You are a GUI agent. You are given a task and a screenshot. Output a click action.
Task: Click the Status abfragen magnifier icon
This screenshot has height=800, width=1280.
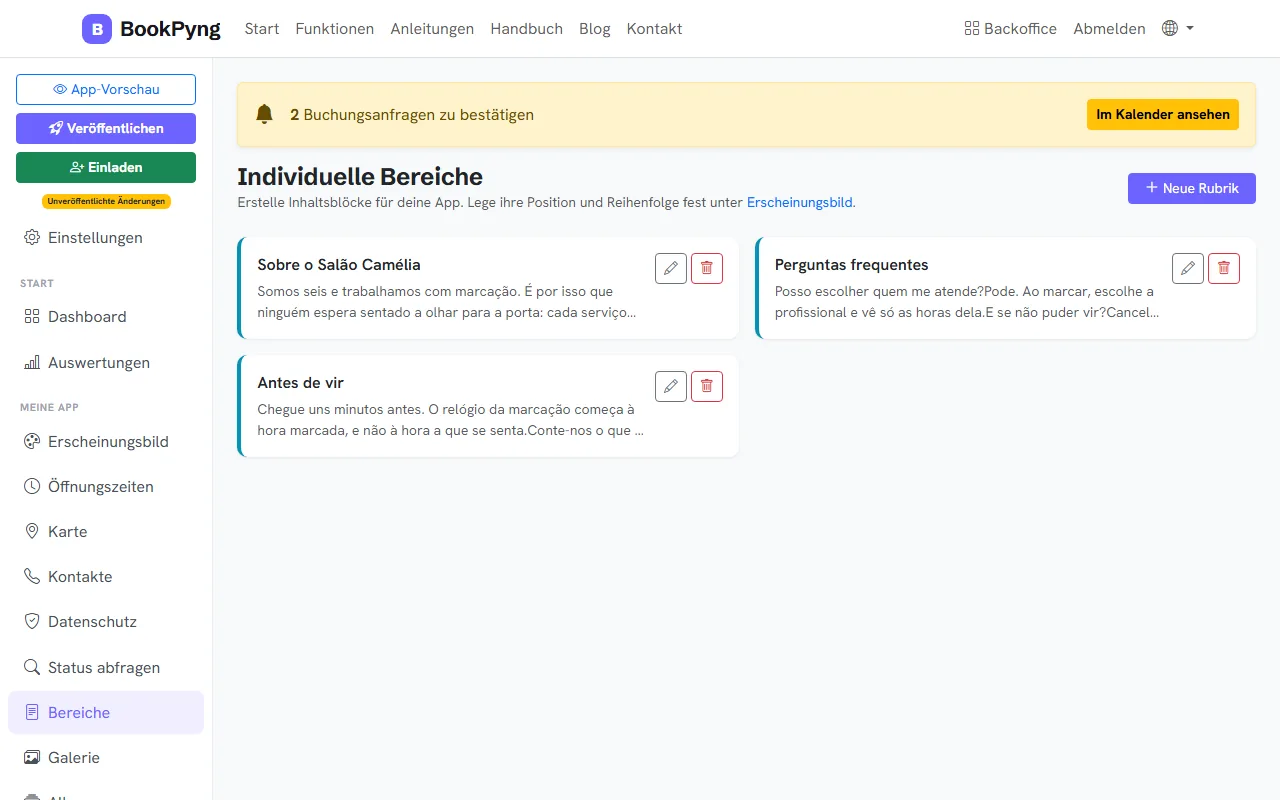(x=32, y=668)
